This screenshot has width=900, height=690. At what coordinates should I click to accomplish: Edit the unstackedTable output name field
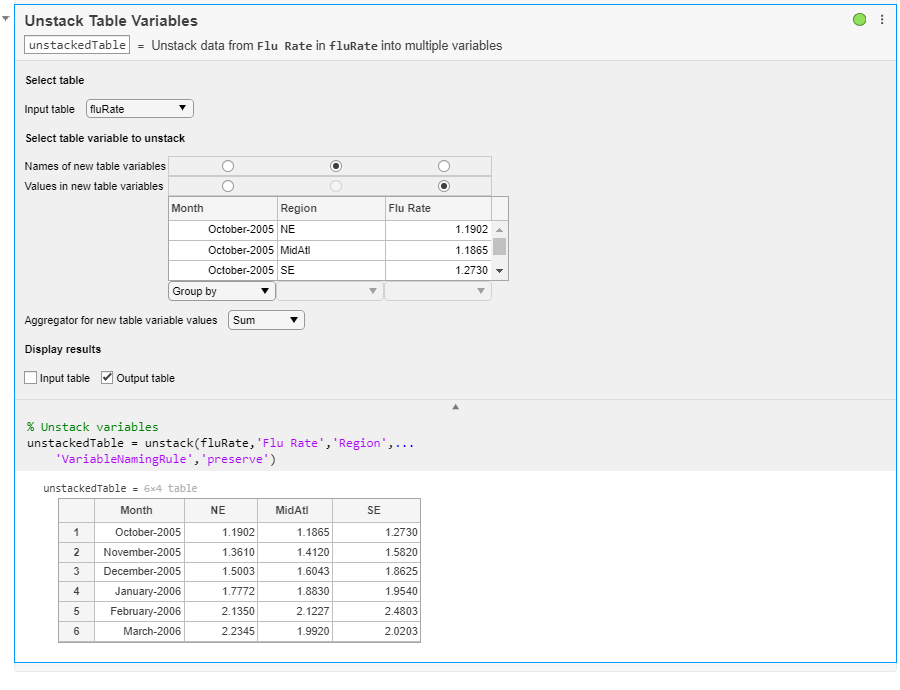click(78, 45)
